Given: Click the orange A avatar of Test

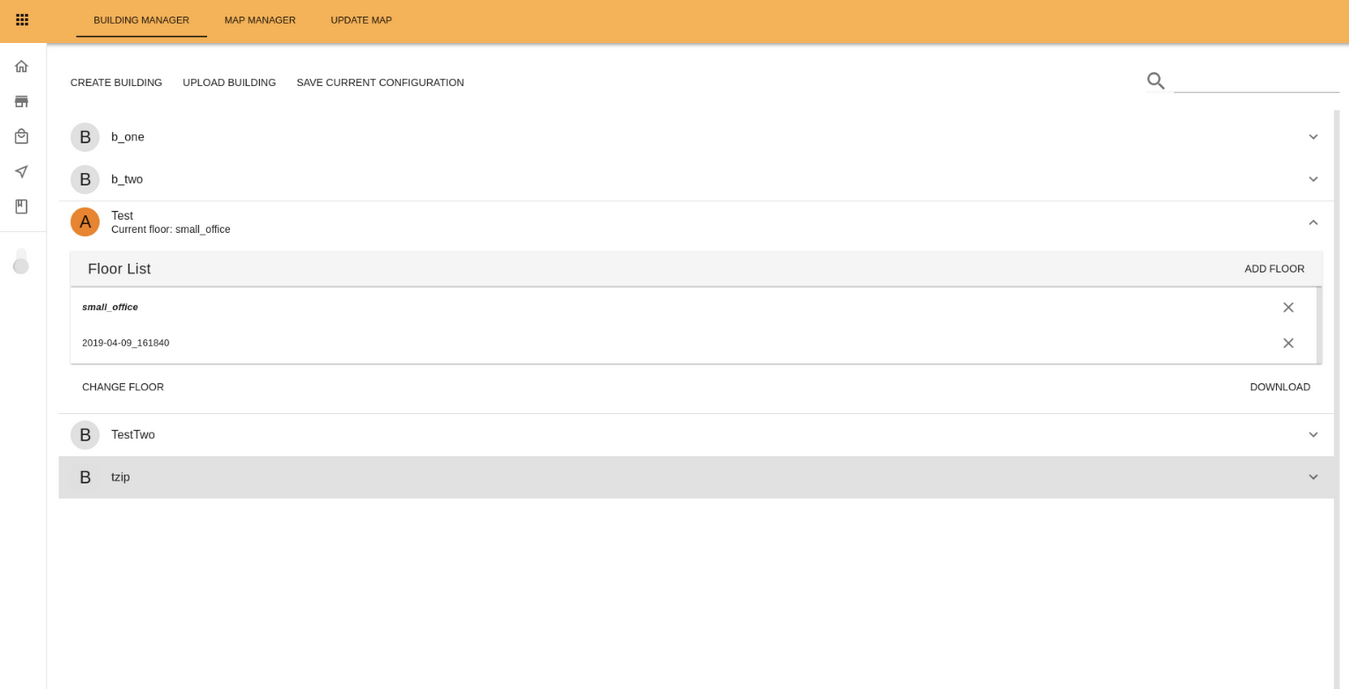Looking at the screenshot, I should (x=85, y=222).
